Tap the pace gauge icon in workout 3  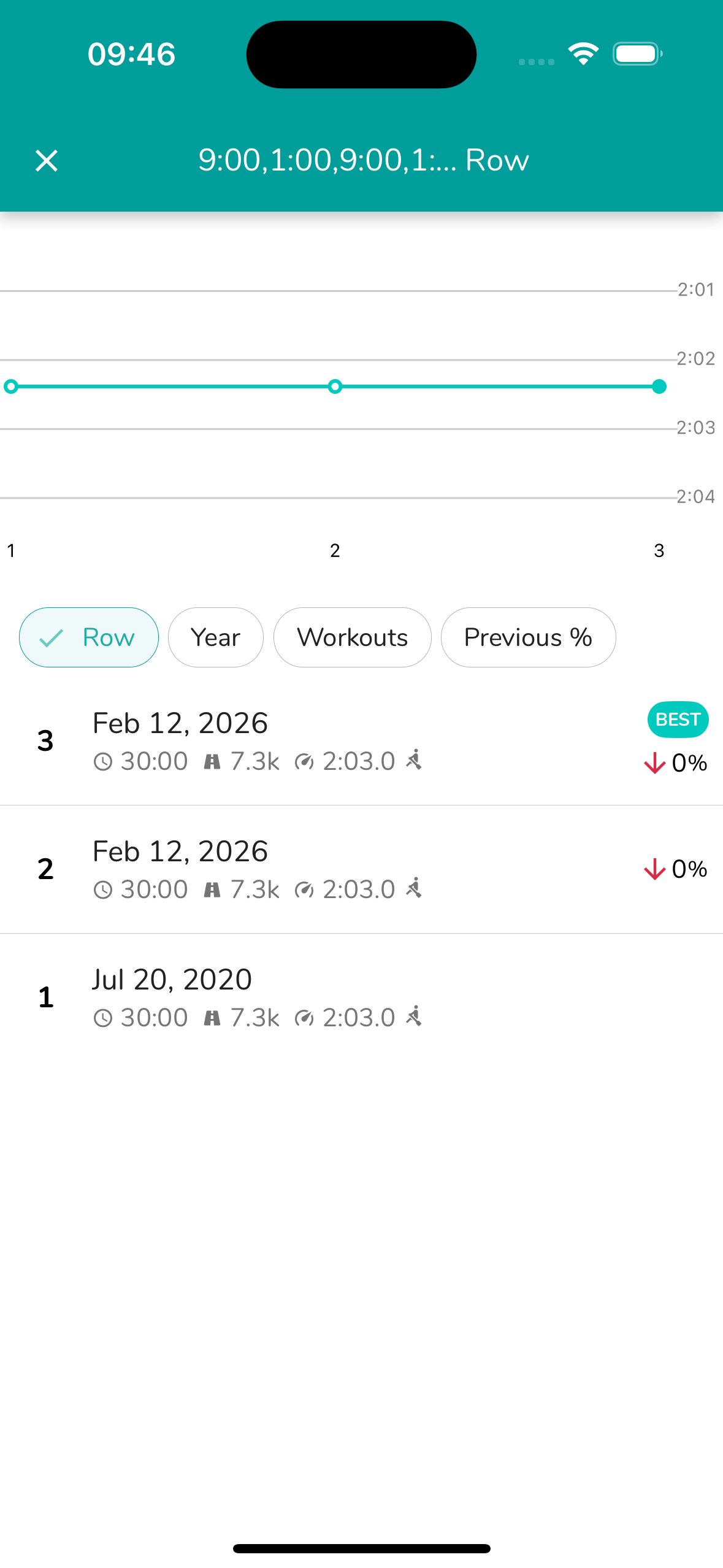[x=304, y=762]
